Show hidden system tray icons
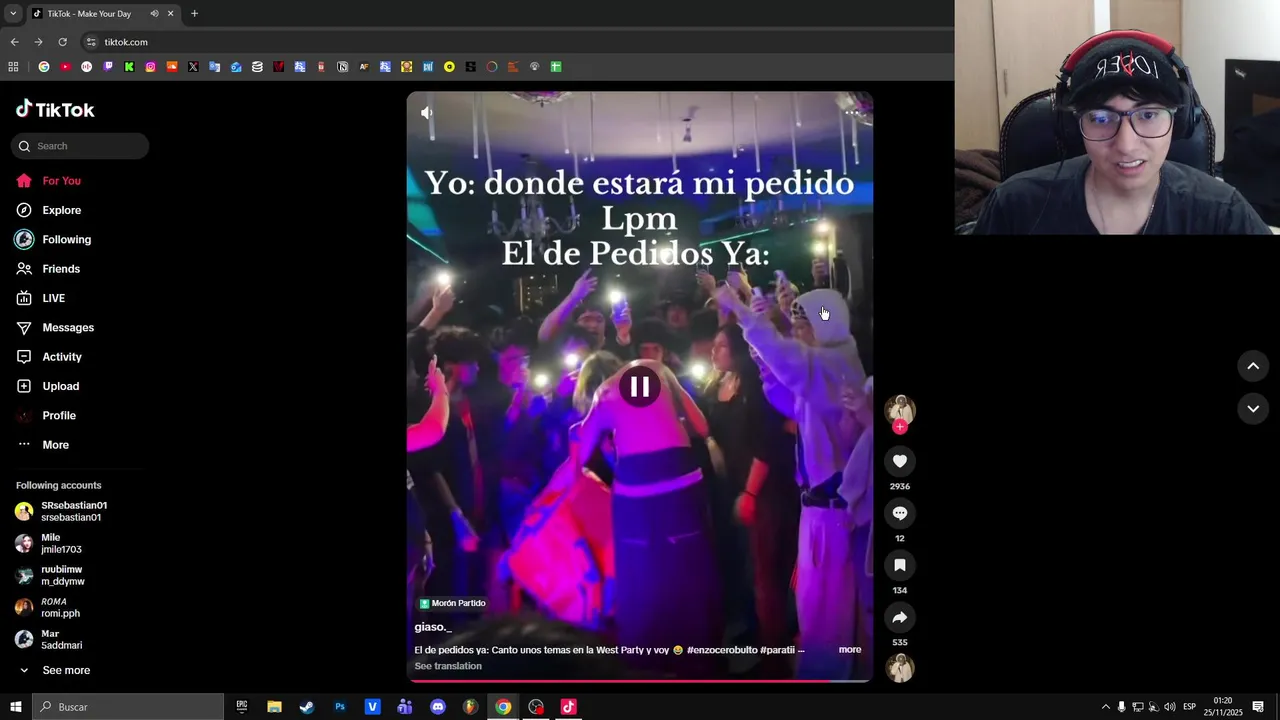 pos(1105,707)
